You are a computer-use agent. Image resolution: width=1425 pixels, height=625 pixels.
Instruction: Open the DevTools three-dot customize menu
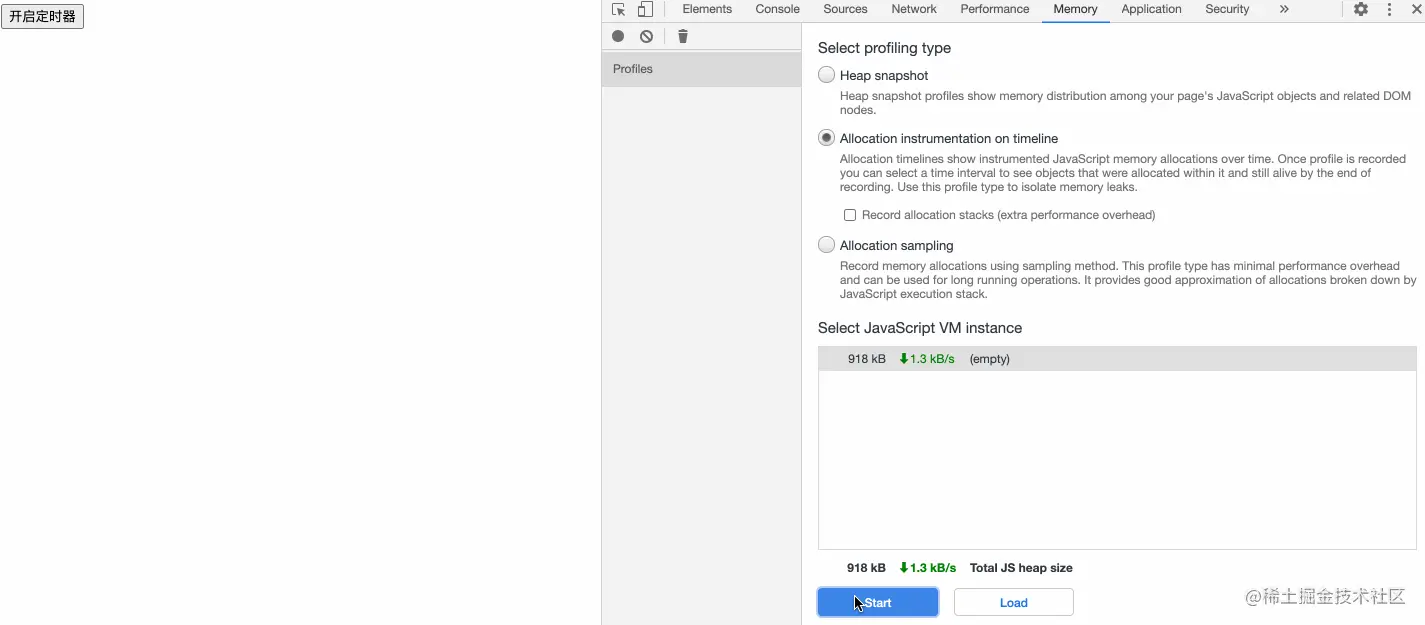(x=1389, y=9)
